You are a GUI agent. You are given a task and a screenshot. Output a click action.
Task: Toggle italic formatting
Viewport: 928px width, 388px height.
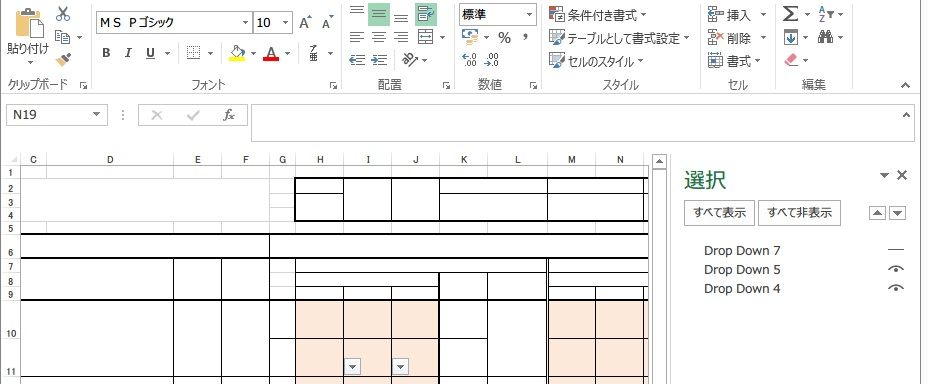[128, 53]
